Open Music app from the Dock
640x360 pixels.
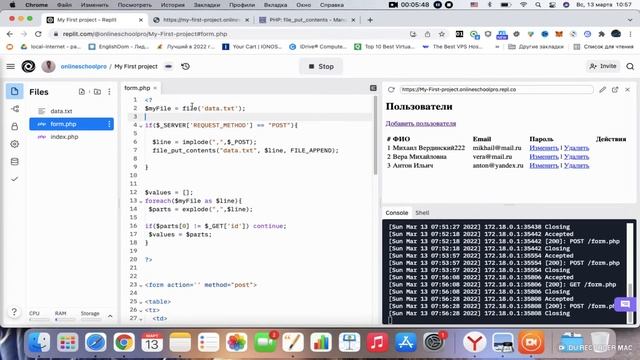pyautogui.click(x=378, y=342)
